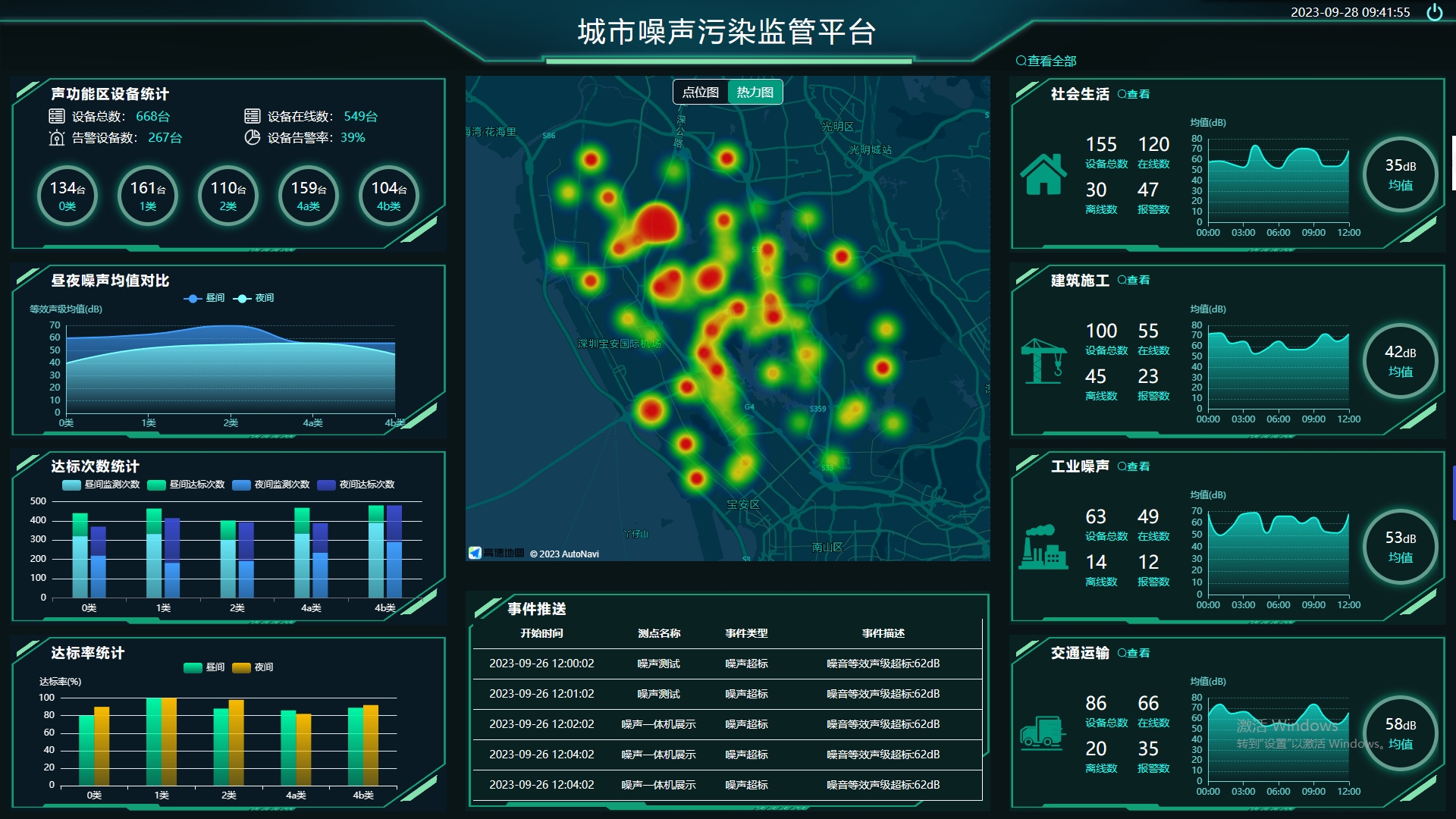Click the 设备告警率 pie chart icon
Screen dimensions: 1456x819
tap(253, 137)
